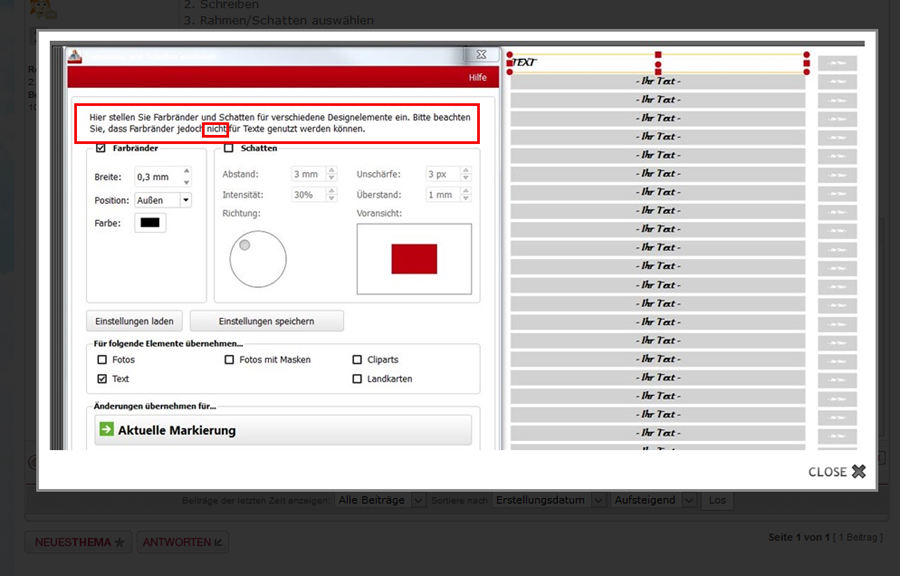Click the red rectangle in Voransicht preview
This screenshot has height=576, width=900.
[414, 259]
